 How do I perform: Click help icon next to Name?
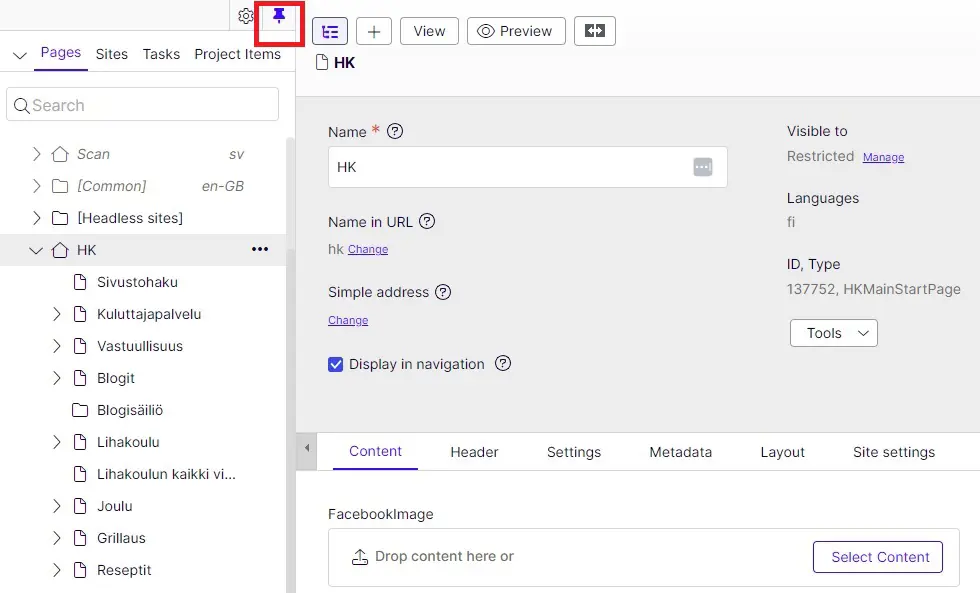pyautogui.click(x=395, y=131)
